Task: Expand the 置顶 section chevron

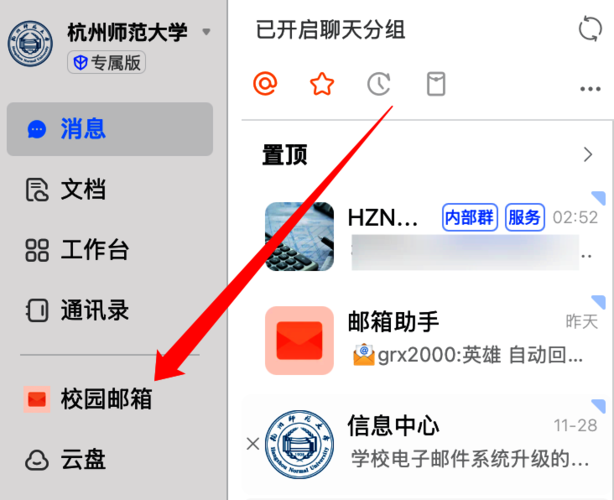Action: [588, 155]
